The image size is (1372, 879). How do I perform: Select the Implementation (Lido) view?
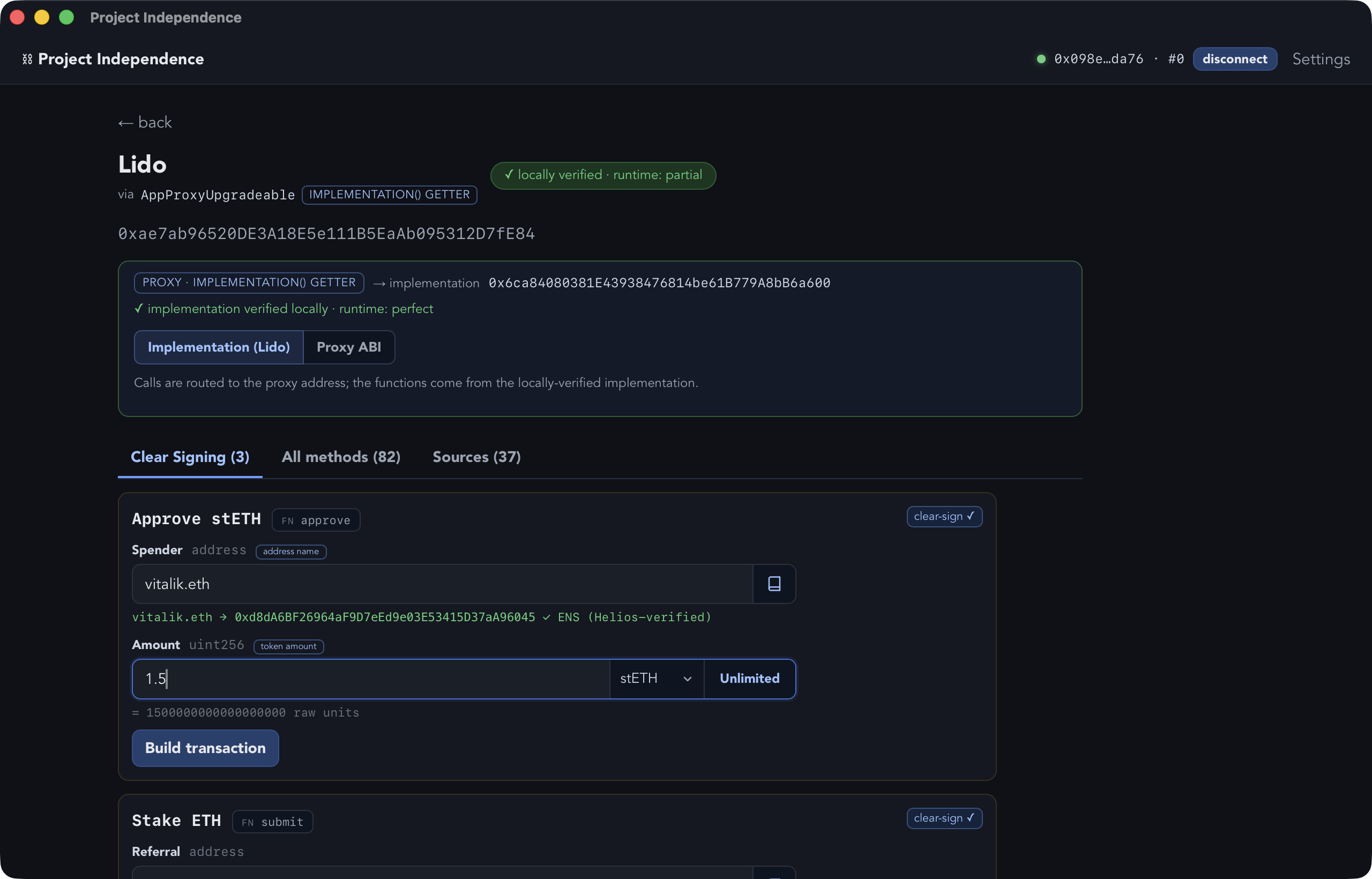219,347
